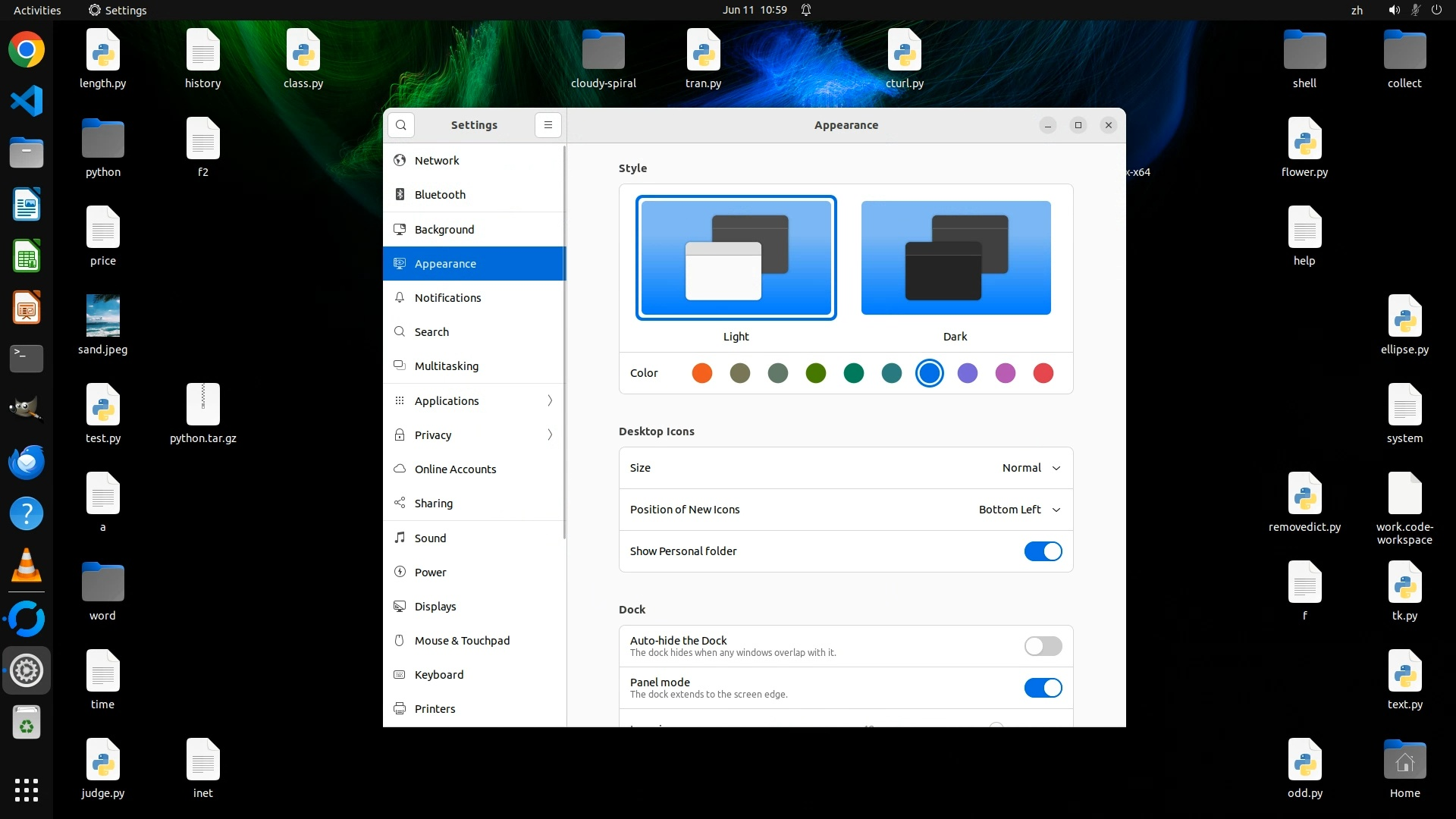The width and height of the screenshot is (1456, 819).
Task: Choose the orange accent color
Action: click(x=702, y=373)
